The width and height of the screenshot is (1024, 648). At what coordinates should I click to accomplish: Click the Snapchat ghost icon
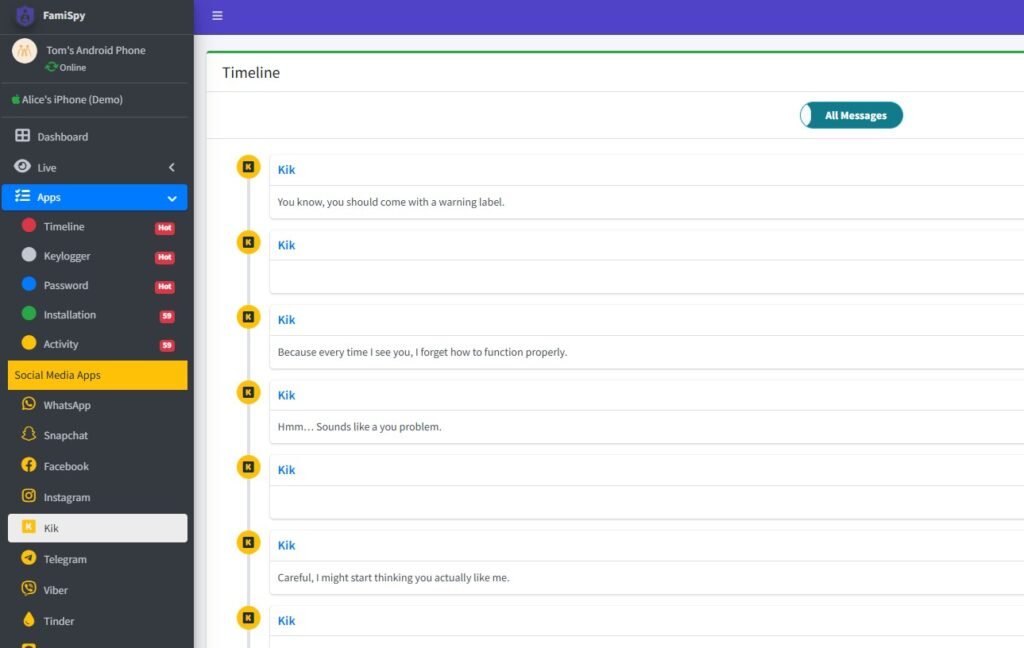(29, 434)
